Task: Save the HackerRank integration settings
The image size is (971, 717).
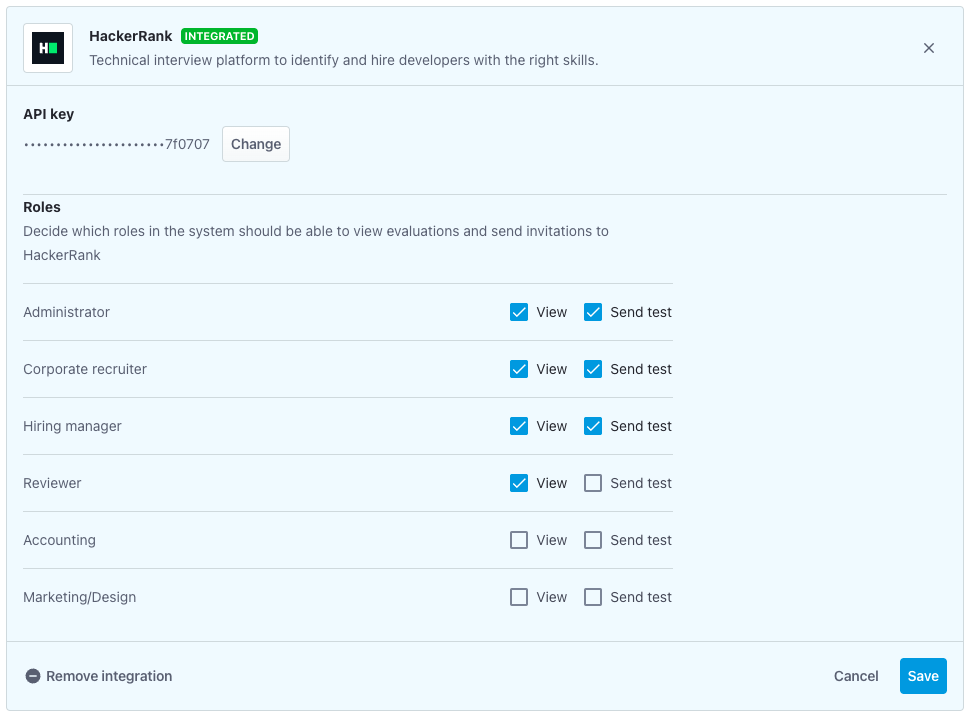Action: tap(923, 676)
